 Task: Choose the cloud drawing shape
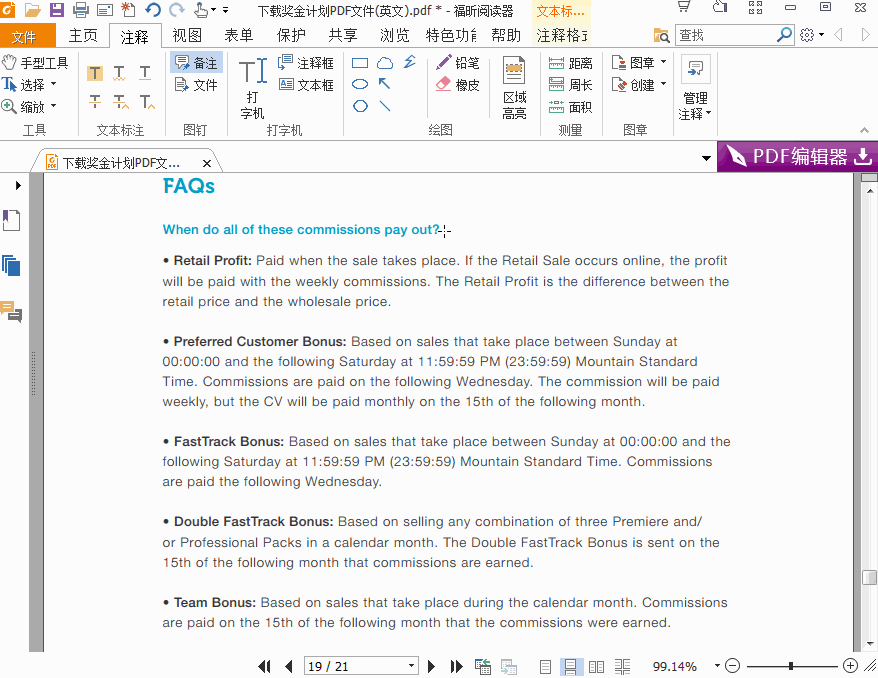coord(385,63)
